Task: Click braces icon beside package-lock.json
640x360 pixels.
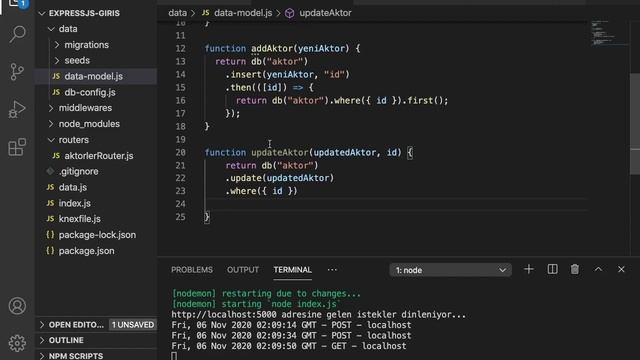Action: 50,235
